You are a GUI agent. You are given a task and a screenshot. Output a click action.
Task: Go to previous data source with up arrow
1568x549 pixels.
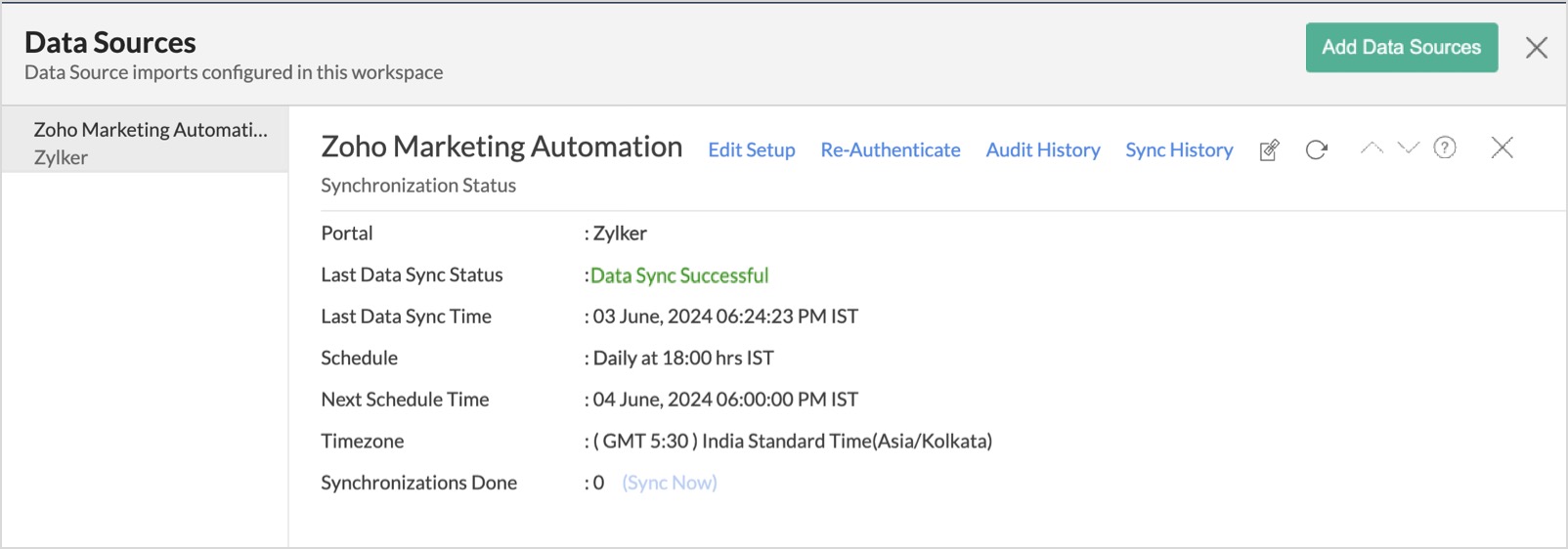tap(1372, 148)
